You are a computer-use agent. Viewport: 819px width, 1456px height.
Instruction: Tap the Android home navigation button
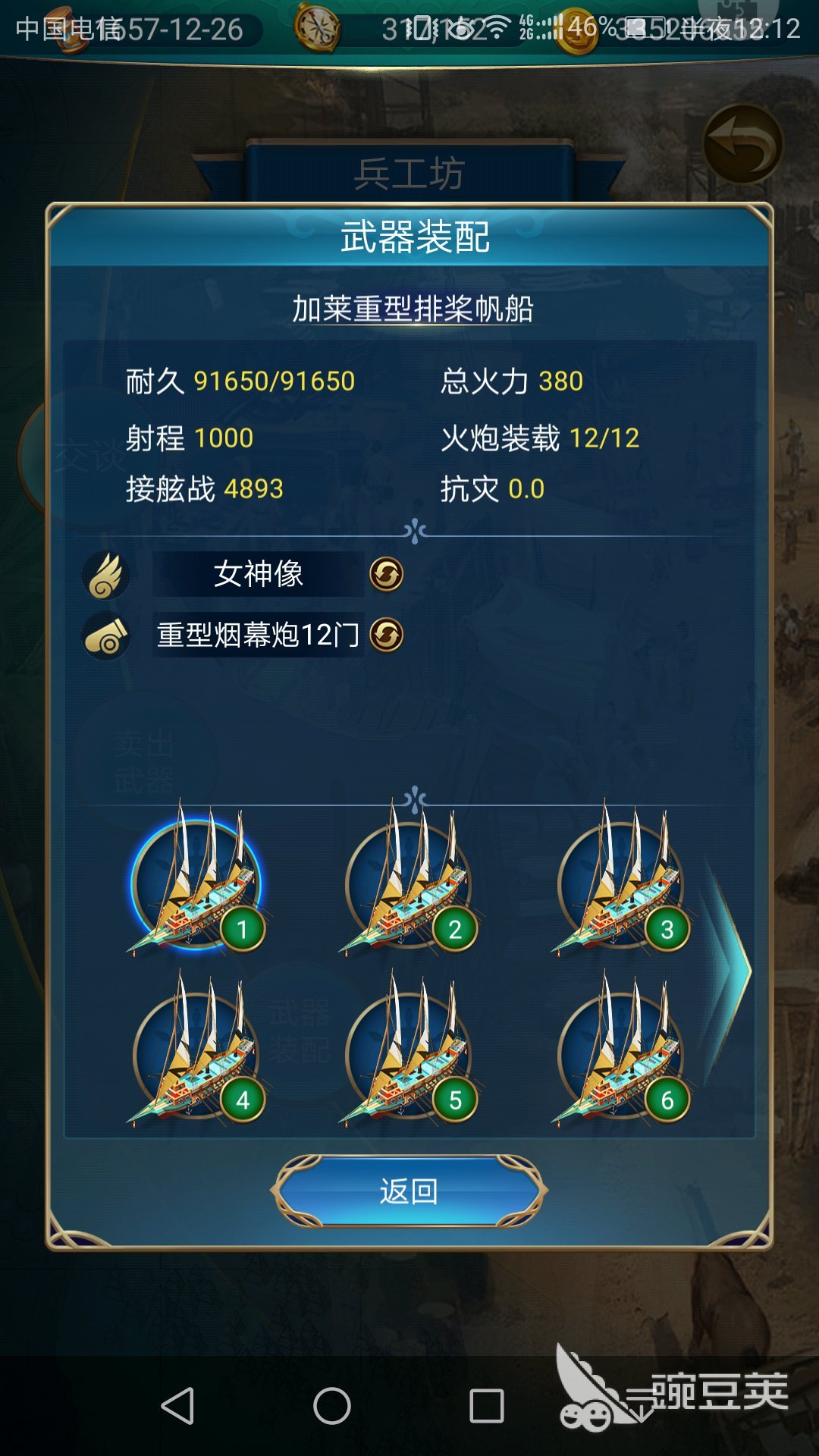332,1406
